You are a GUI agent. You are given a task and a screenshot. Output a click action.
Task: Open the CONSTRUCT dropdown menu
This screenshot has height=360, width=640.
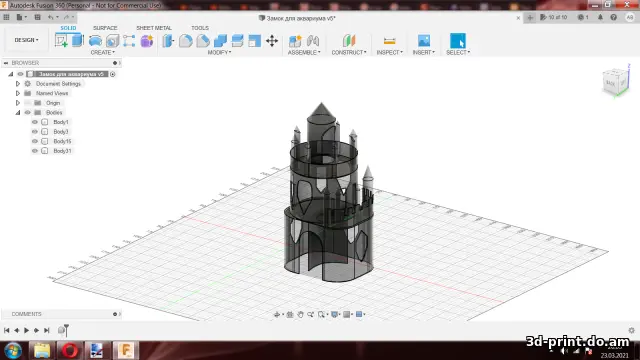pos(349,53)
